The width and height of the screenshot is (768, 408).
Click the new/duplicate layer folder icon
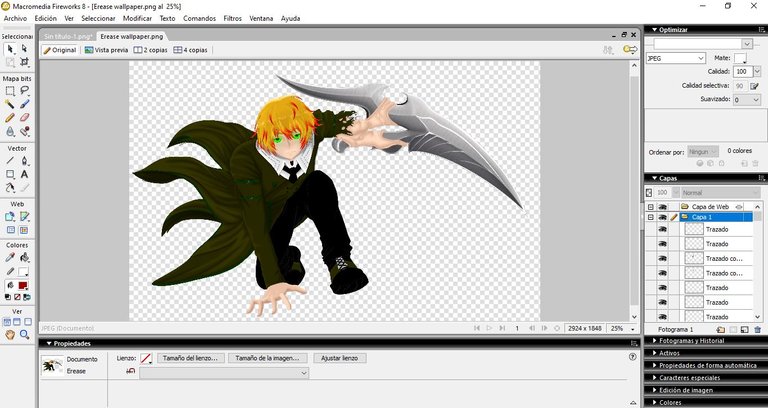point(720,330)
